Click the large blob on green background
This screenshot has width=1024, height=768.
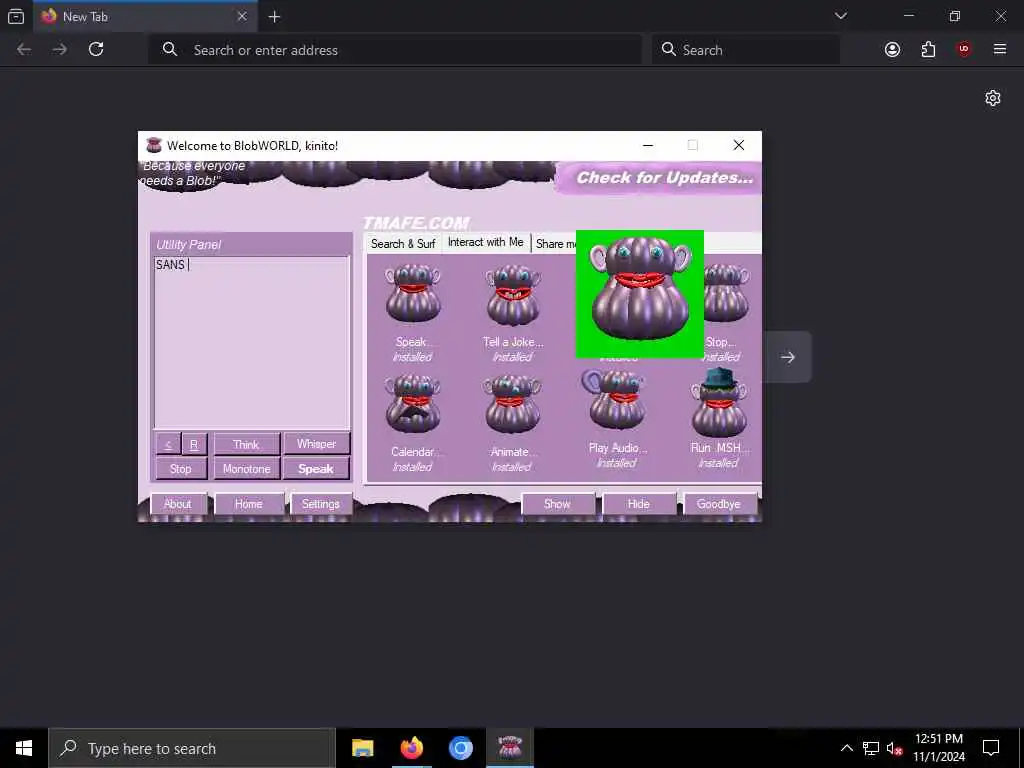point(640,294)
